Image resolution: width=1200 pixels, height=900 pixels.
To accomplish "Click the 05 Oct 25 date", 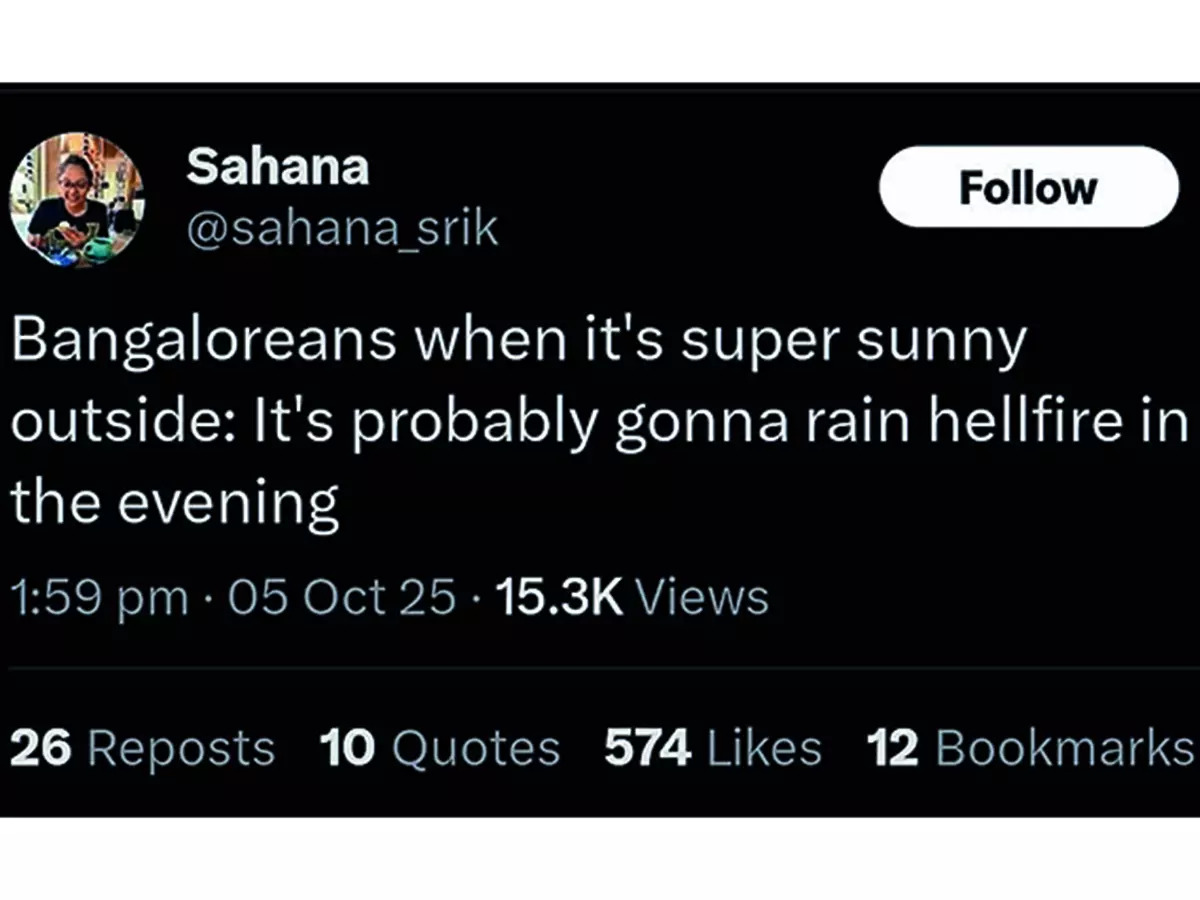I will 342,597.
